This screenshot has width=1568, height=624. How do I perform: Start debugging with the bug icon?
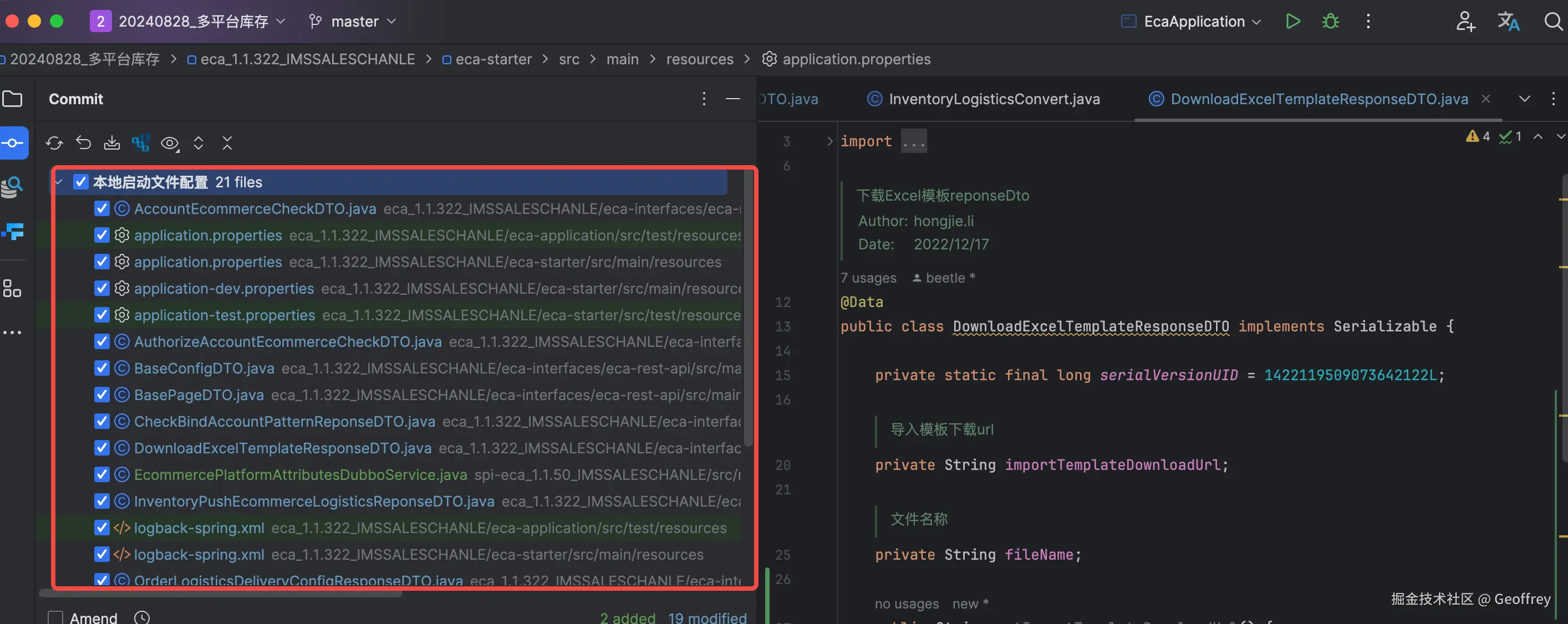click(x=1331, y=21)
